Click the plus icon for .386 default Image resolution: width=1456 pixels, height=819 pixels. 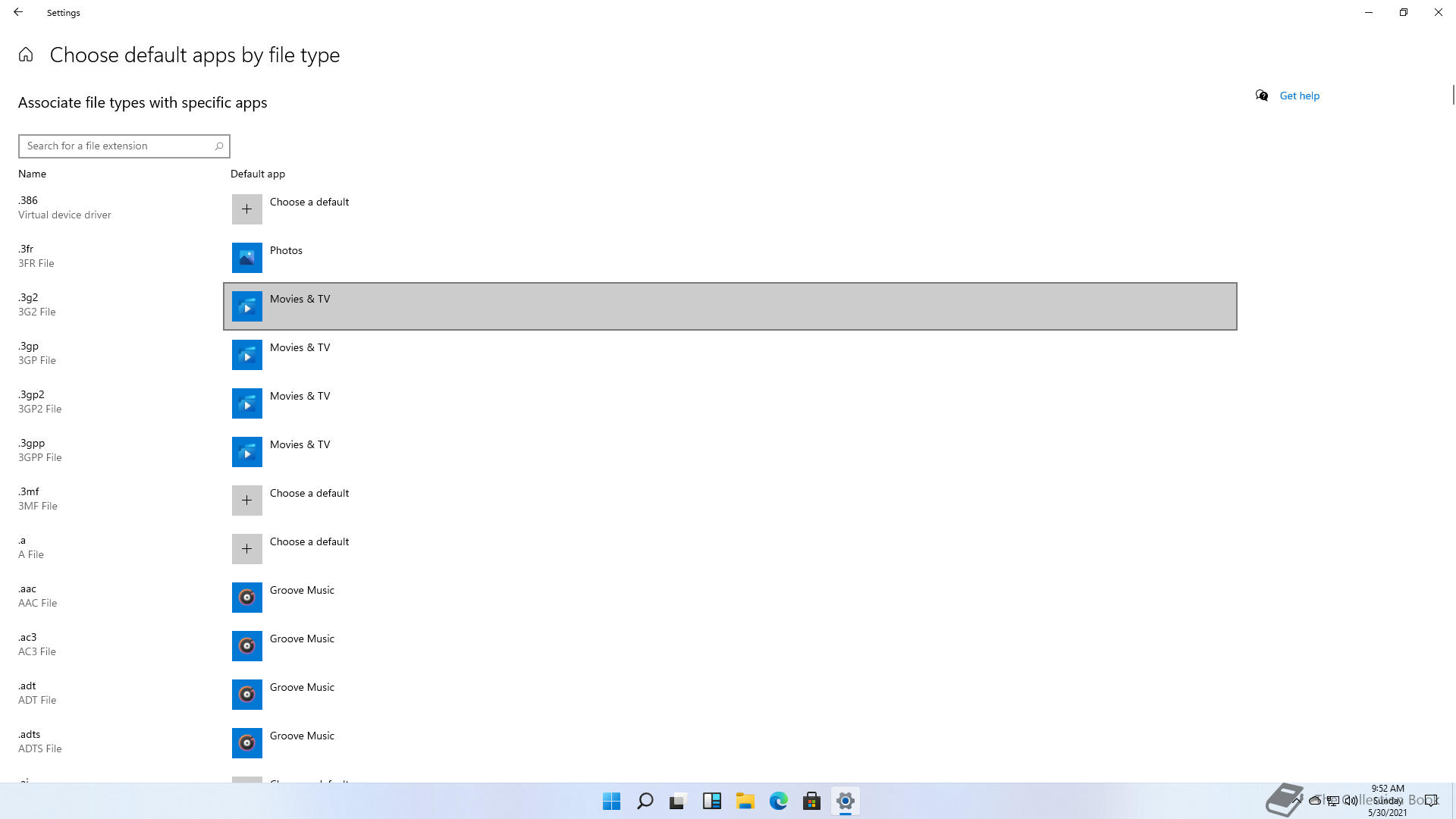pos(246,209)
